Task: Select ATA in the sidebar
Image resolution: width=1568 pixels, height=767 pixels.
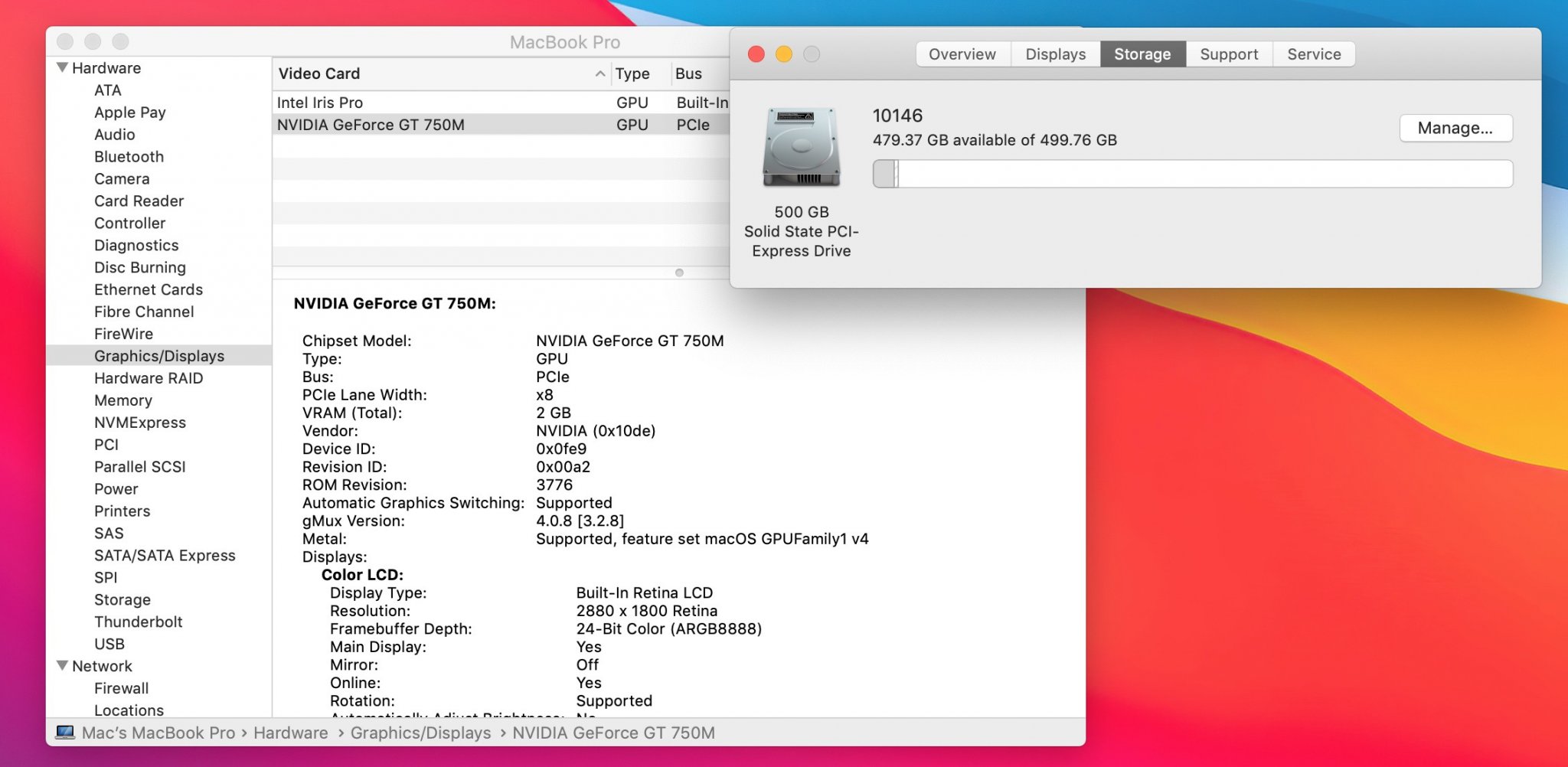Action: [108, 90]
